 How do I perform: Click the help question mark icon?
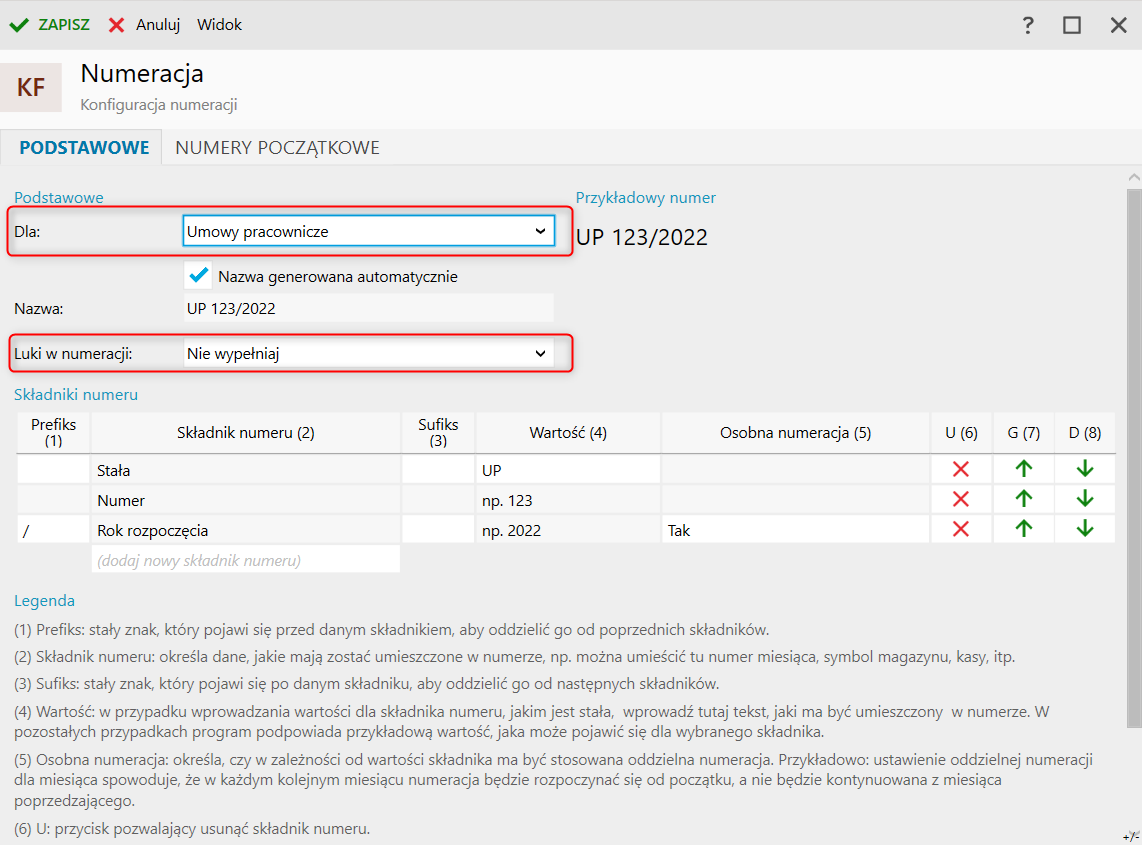coord(1028,25)
